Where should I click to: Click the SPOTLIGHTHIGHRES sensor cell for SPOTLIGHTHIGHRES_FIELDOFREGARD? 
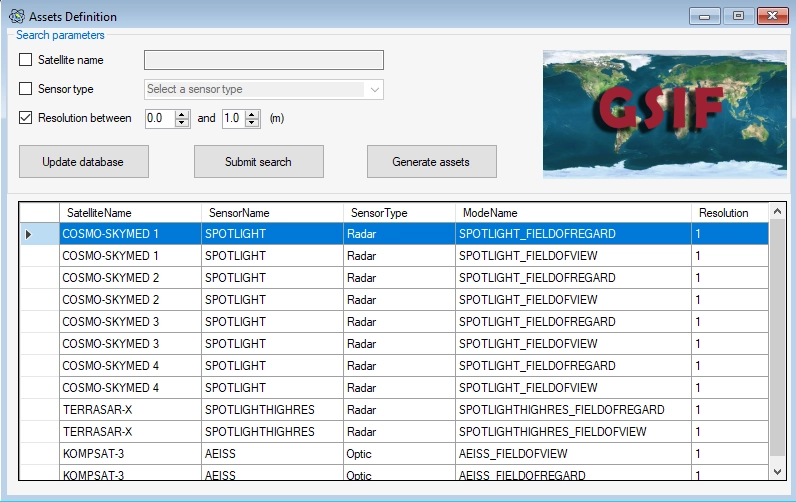[x=273, y=410]
